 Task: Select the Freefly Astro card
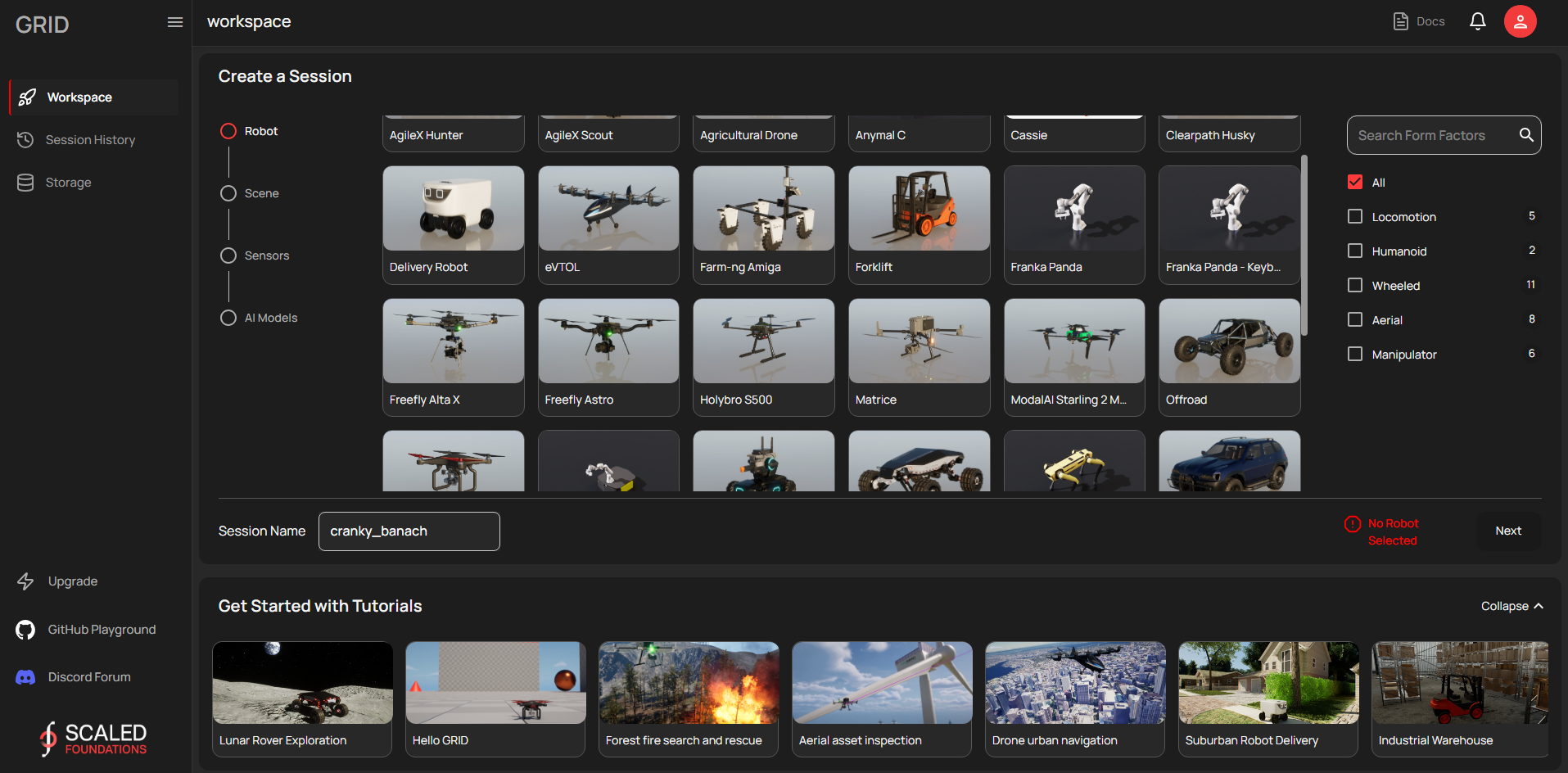(608, 358)
